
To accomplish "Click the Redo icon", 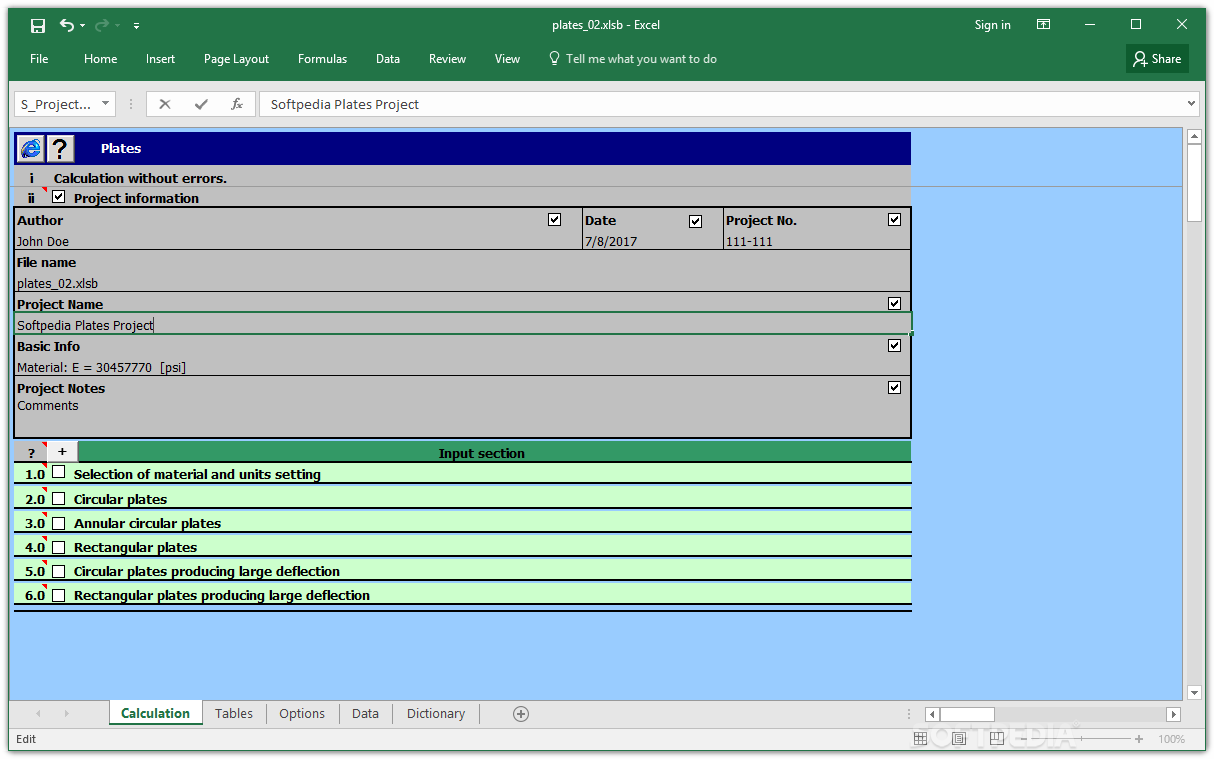I will (x=101, y=25).
